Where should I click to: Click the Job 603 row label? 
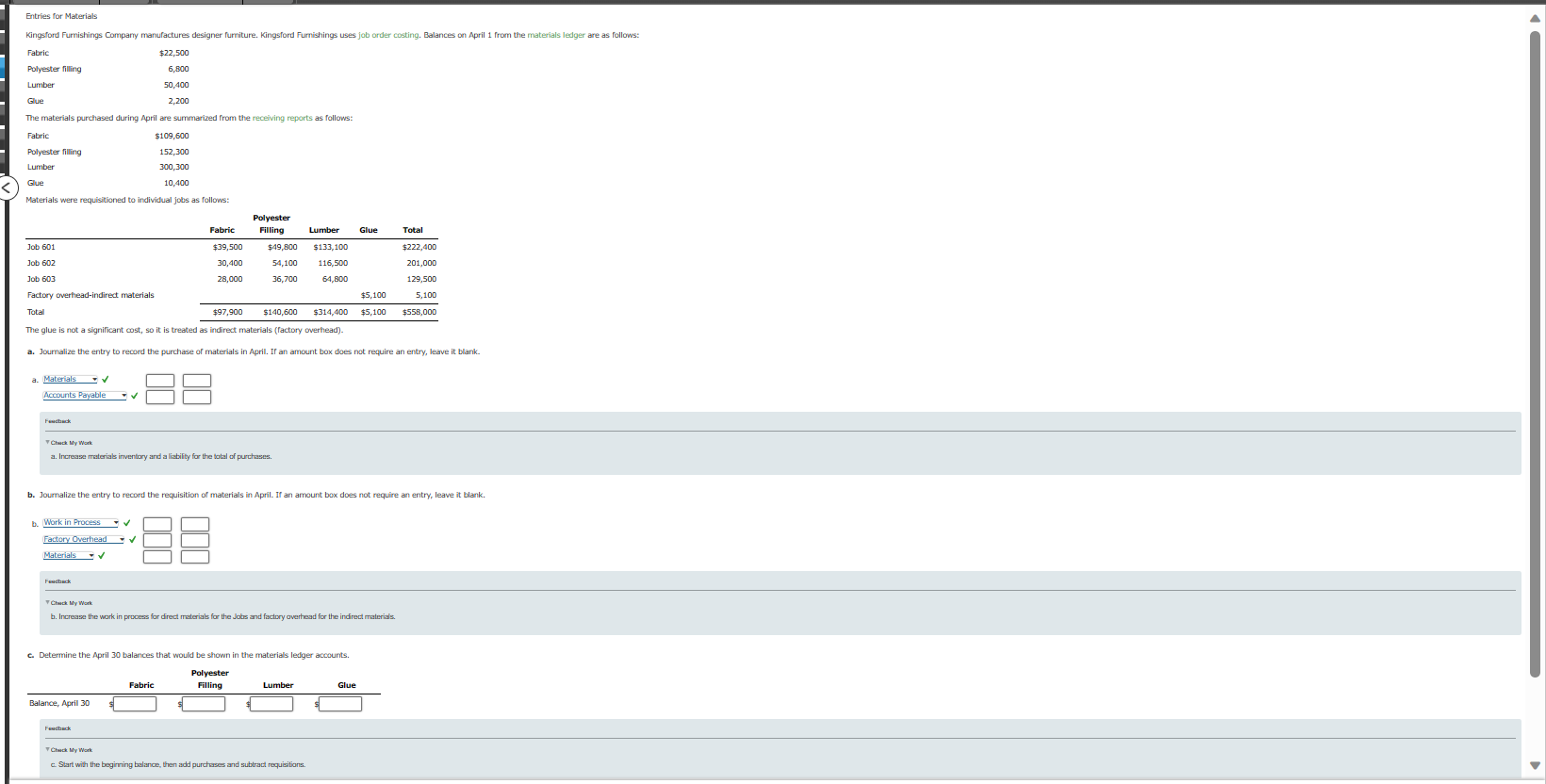pyautogui.click(x=41, y=279)
